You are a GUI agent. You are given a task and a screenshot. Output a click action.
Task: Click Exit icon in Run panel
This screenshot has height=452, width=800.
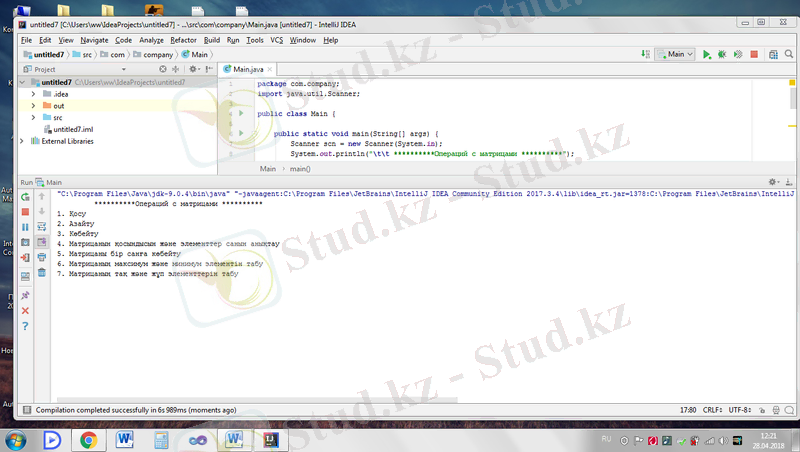pyautogui.click(x=25, y=258)
